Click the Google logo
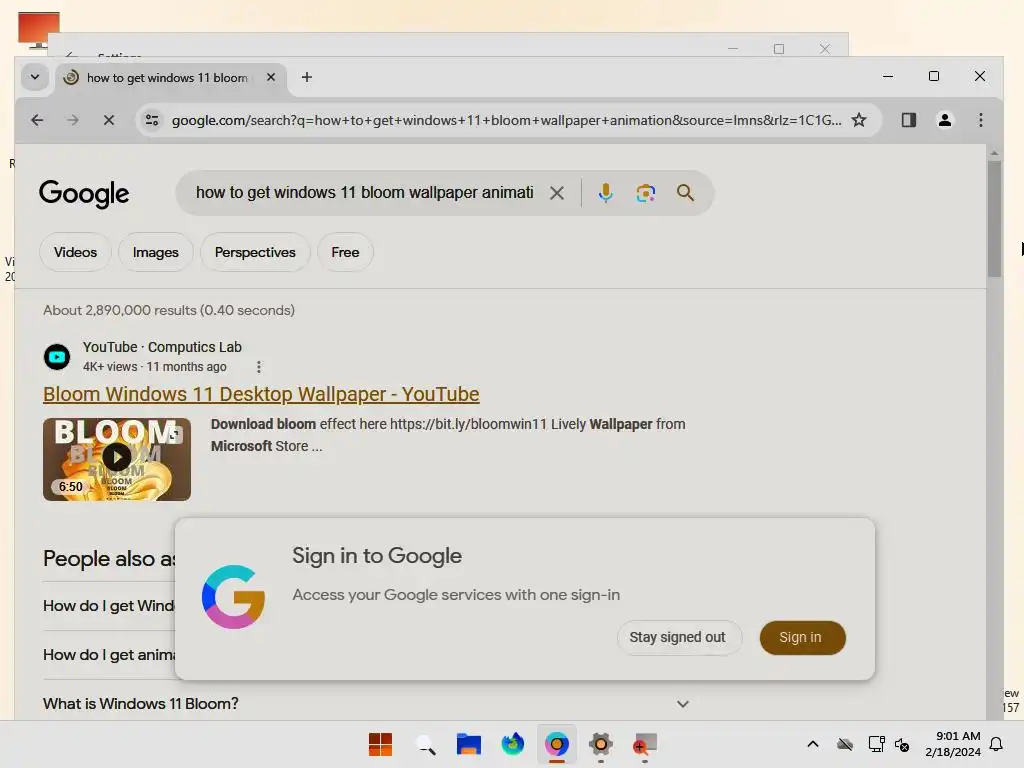Screen dimensions: 1024x768 [x=84, y=194]
